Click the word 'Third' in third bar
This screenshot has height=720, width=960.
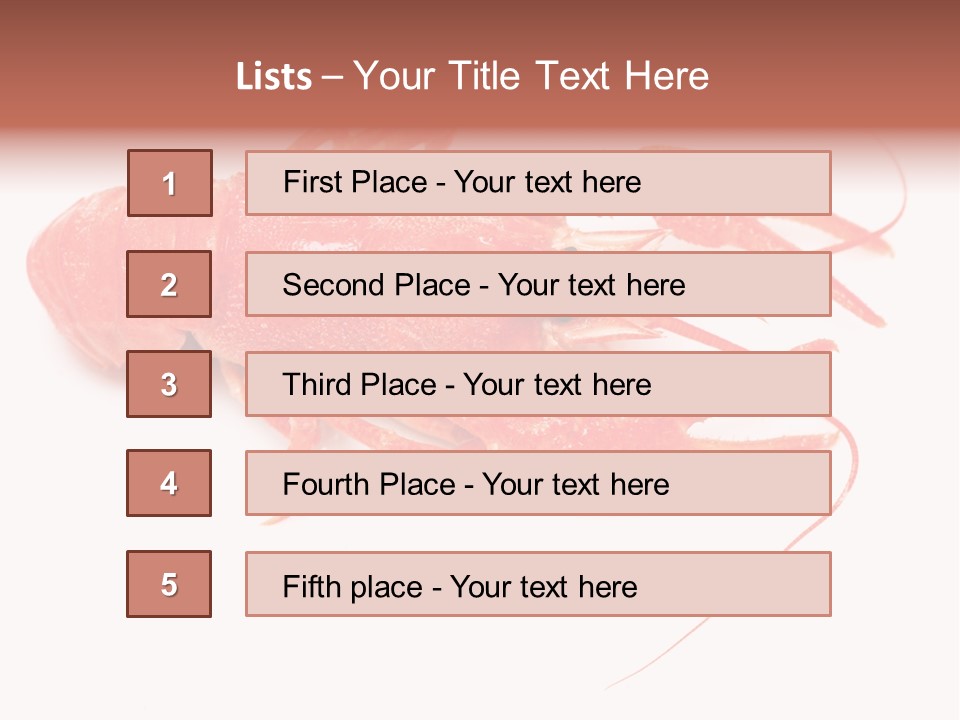point(320,385)
